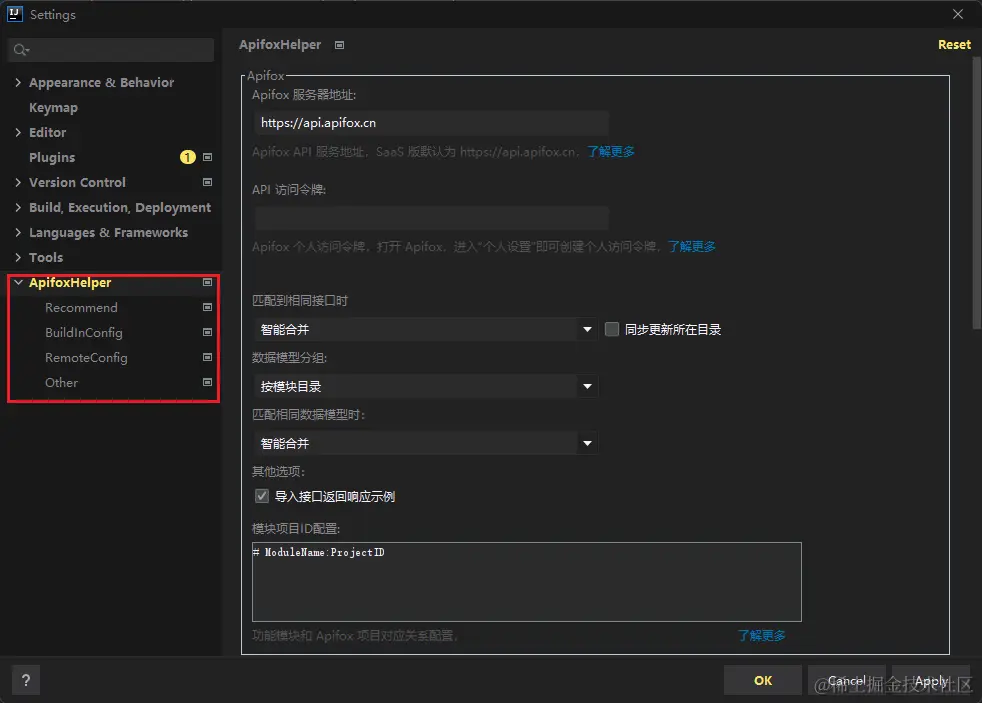Click the API 访问令牌 input field

pos(432,218)
